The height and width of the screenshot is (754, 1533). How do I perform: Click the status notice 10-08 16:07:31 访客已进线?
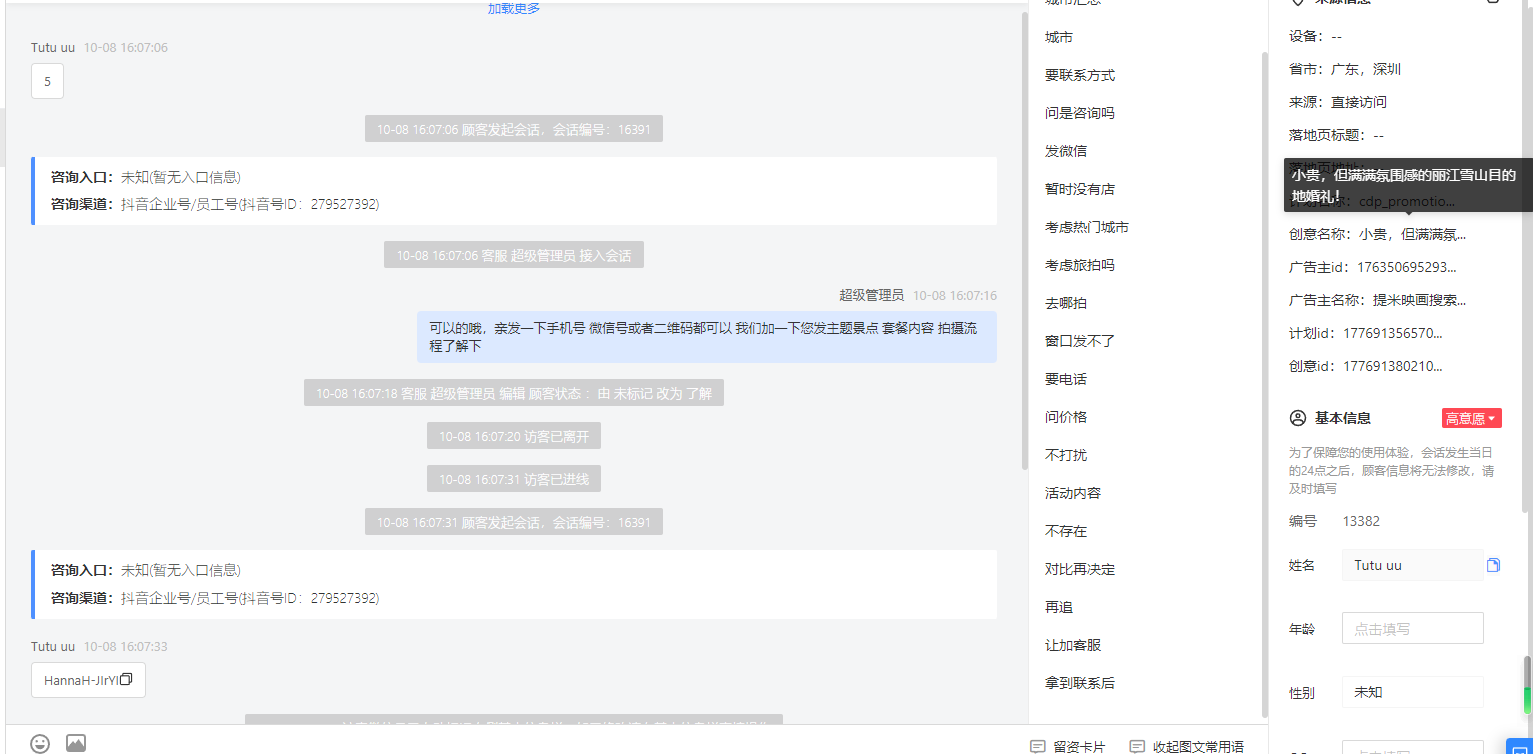[514, 479]
